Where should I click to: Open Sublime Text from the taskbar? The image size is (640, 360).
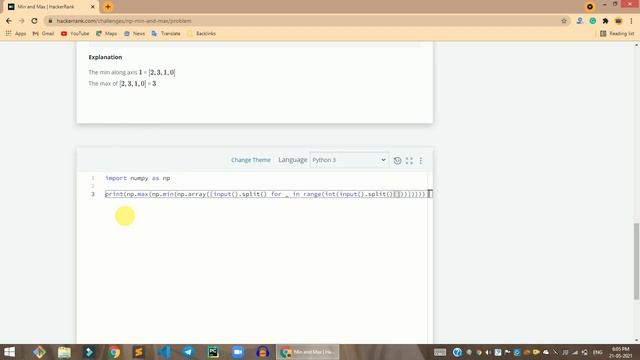139,352
